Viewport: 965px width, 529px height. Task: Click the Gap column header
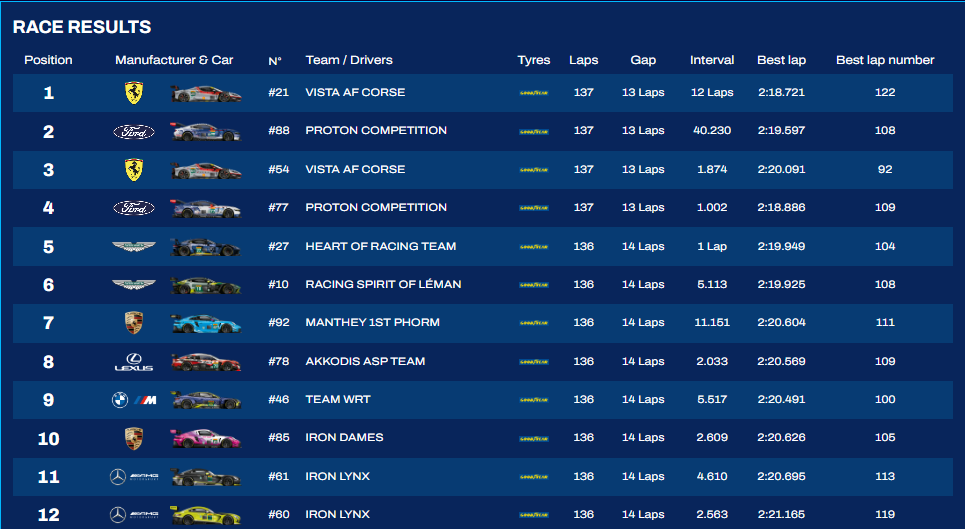coord(643,60)
